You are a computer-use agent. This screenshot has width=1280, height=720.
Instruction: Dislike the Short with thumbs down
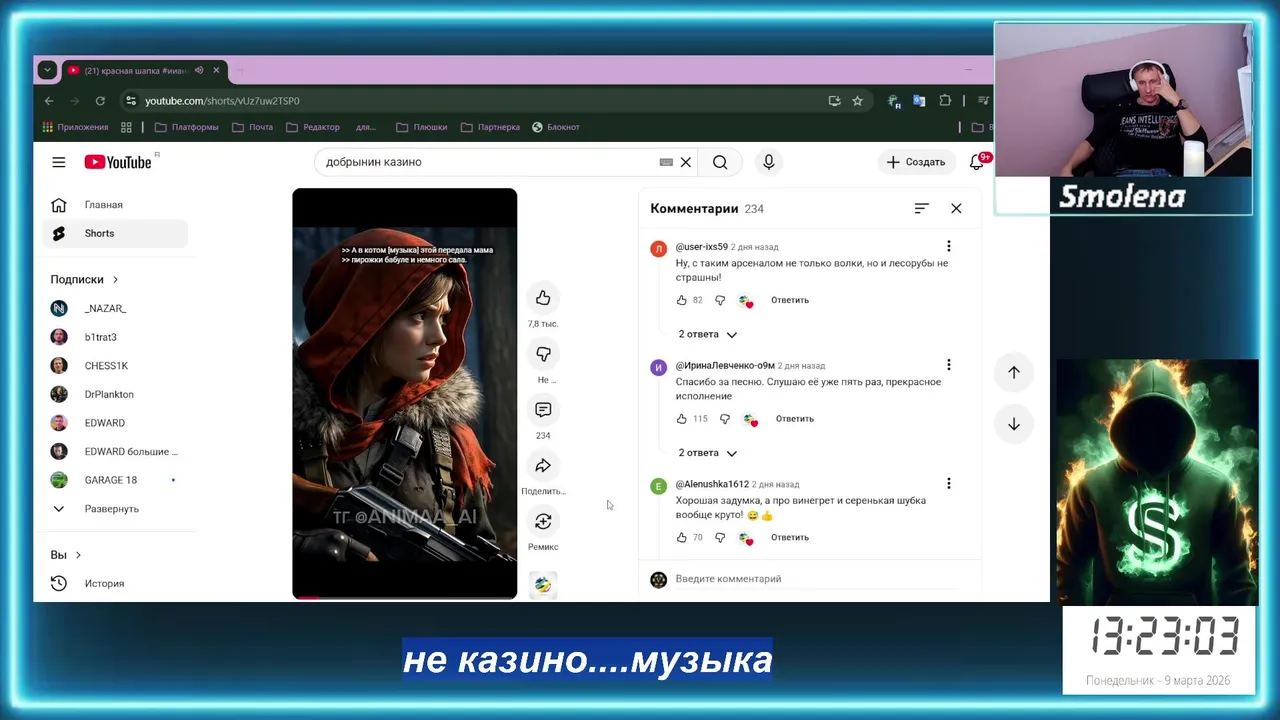tap(543, 354)
